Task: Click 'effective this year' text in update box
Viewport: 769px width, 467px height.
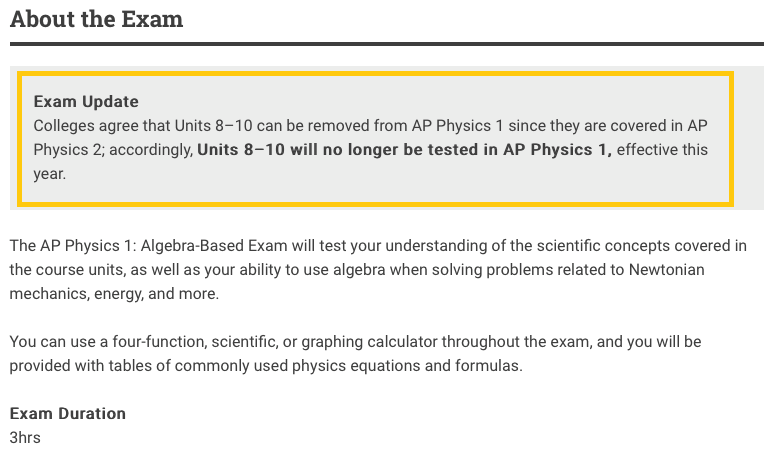Action: pyautogui.click(x=371, y=162)
